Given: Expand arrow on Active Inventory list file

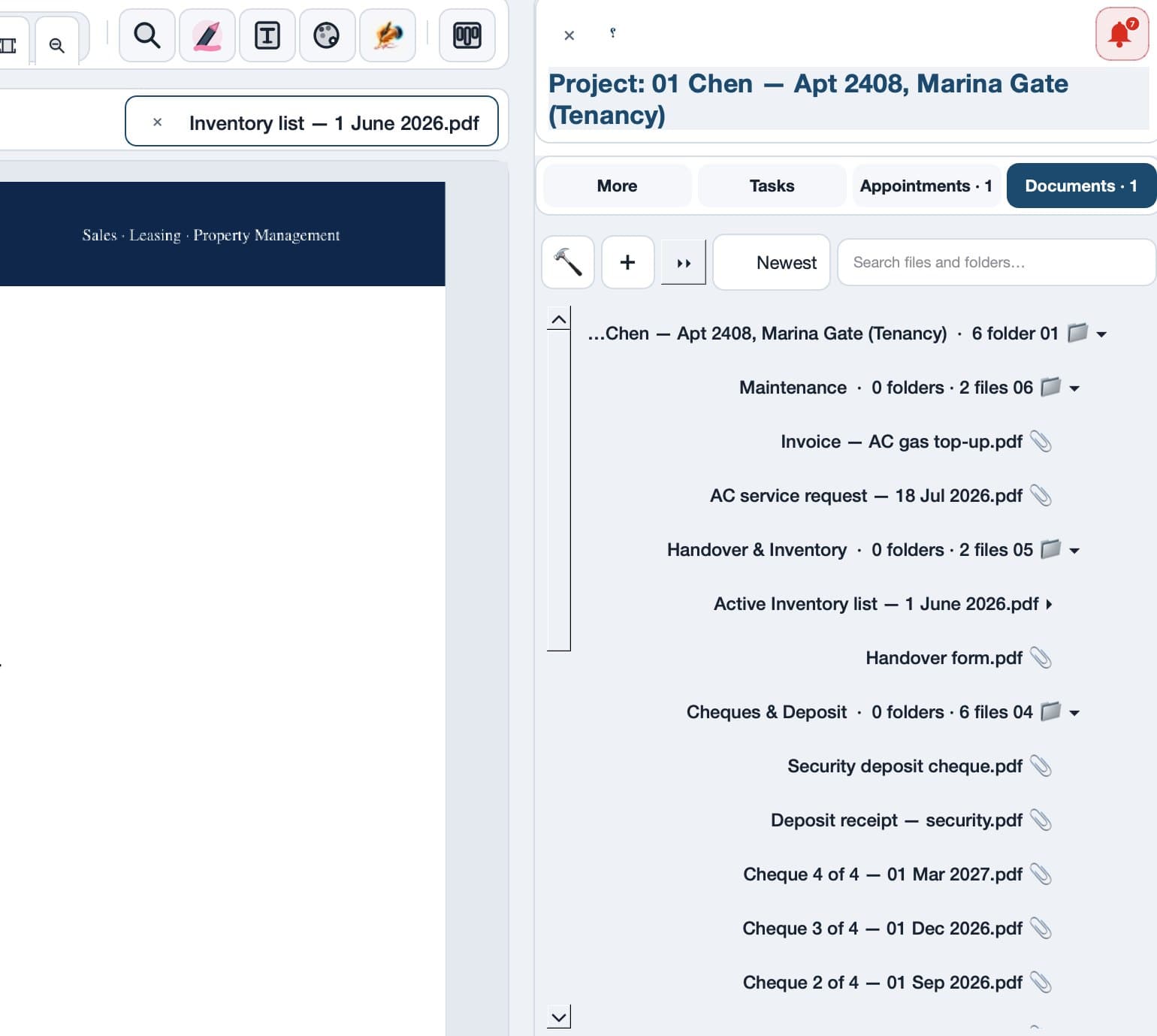Looking at the screenshot, I should click(x=1049, y=604).
